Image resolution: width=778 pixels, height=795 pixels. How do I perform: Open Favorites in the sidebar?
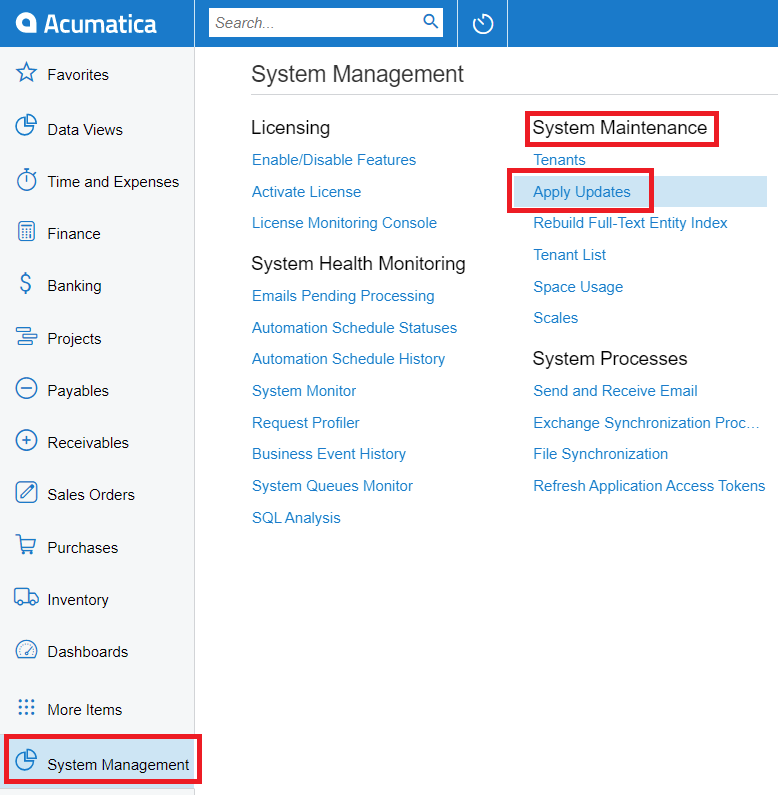[78, 75]
